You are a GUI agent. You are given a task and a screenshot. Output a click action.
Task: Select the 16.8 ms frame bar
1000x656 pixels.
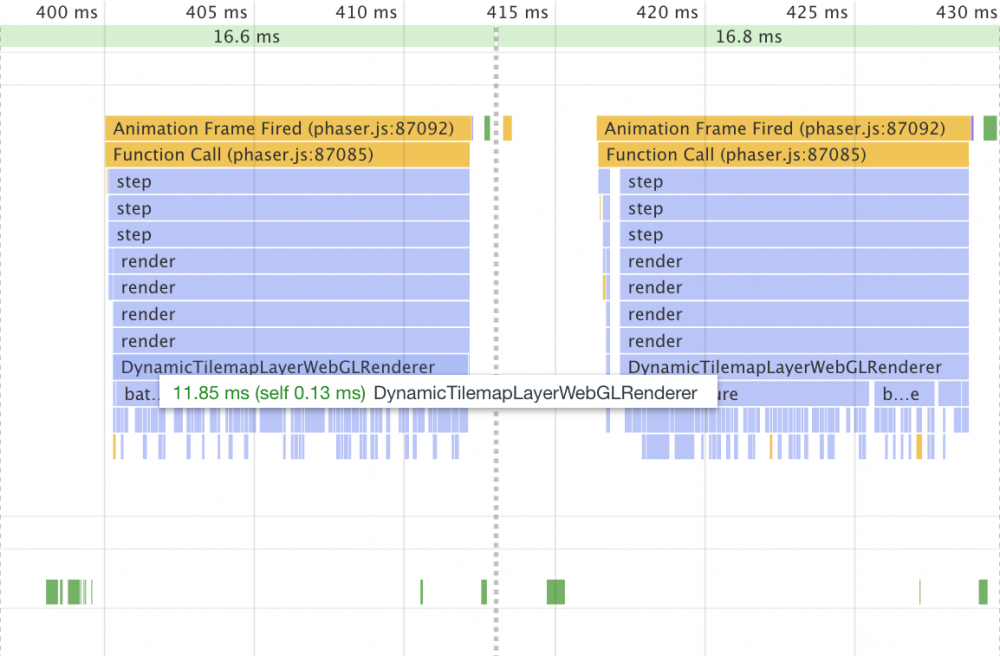[748, 37]
